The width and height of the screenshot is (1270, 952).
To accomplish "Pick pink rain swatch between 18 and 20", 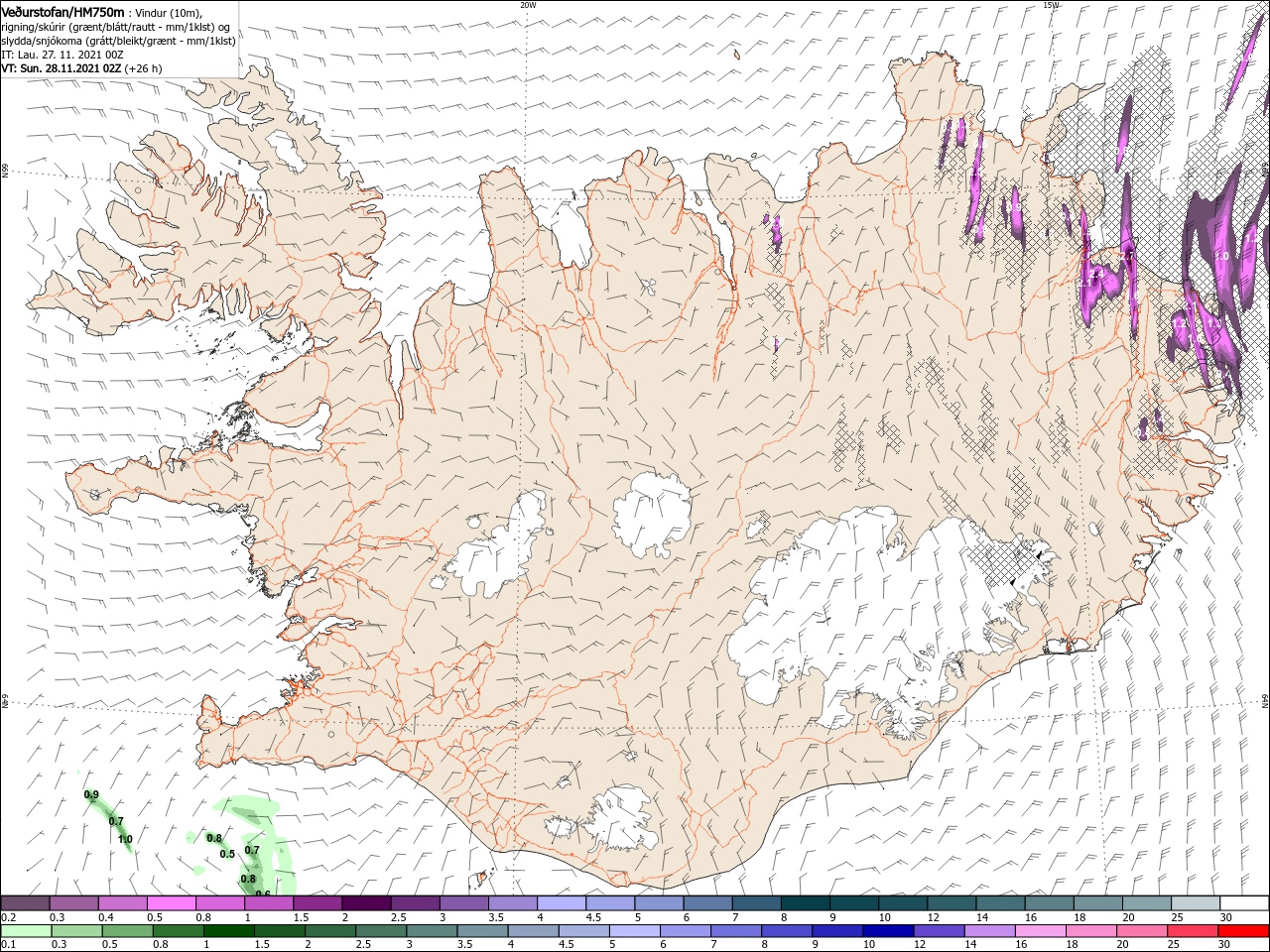I will 1090,931.
